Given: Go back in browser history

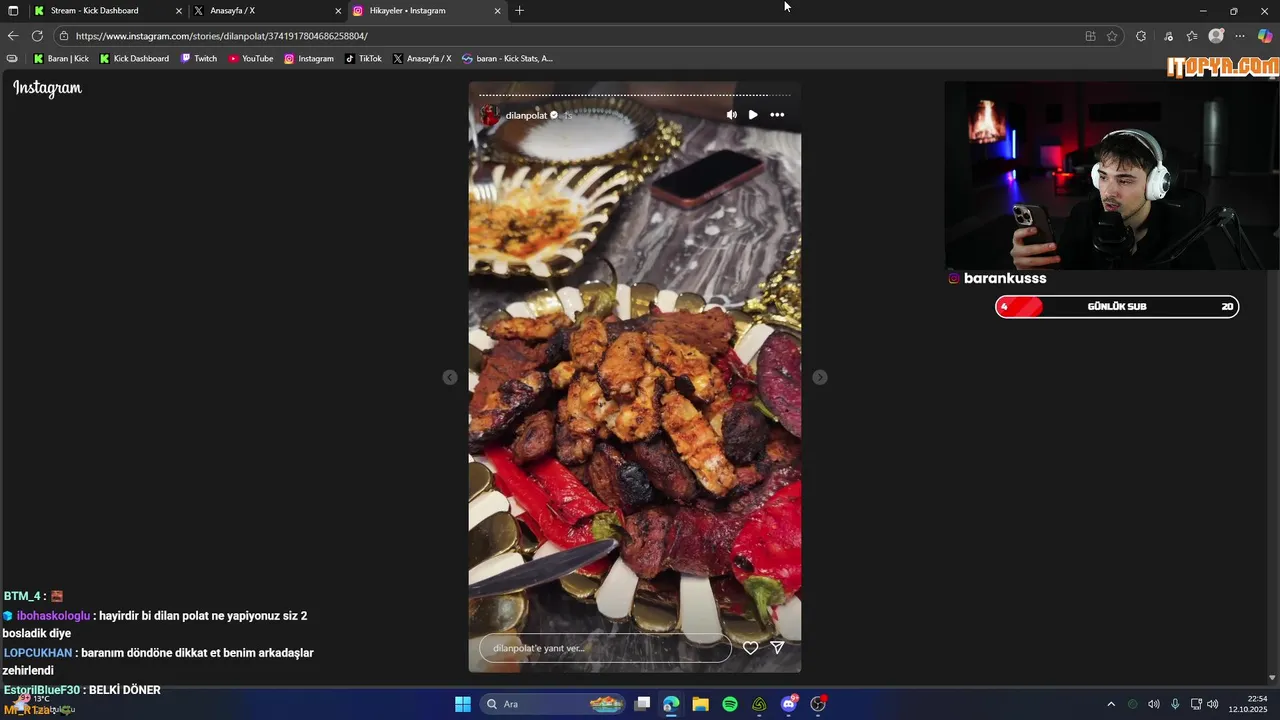Looking at the screenshot, I should 13,36.
